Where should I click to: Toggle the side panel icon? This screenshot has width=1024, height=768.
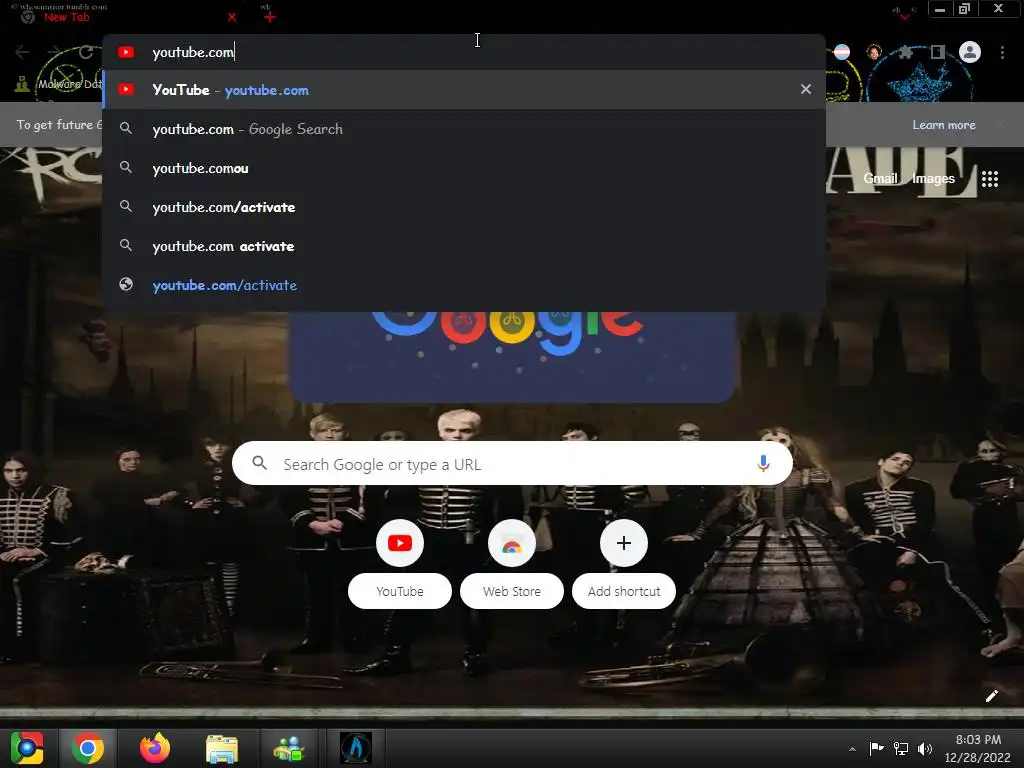tap(937, 52)
